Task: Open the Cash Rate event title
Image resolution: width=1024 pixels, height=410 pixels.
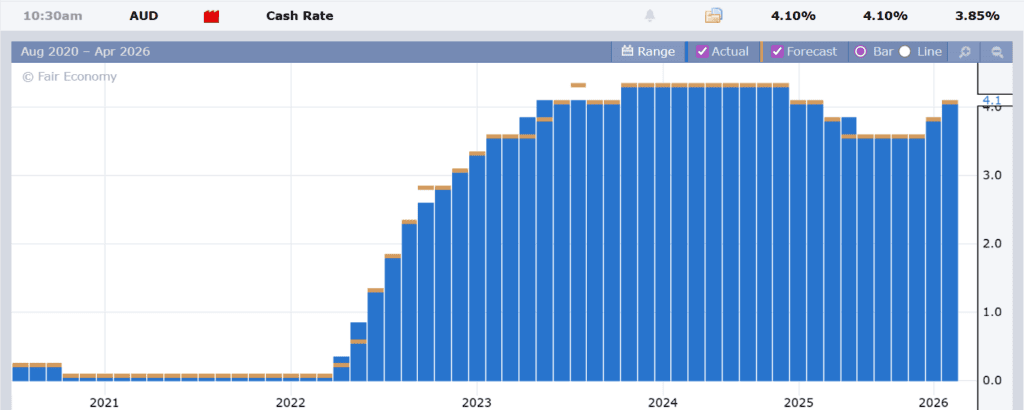Action: pos(299,16)
